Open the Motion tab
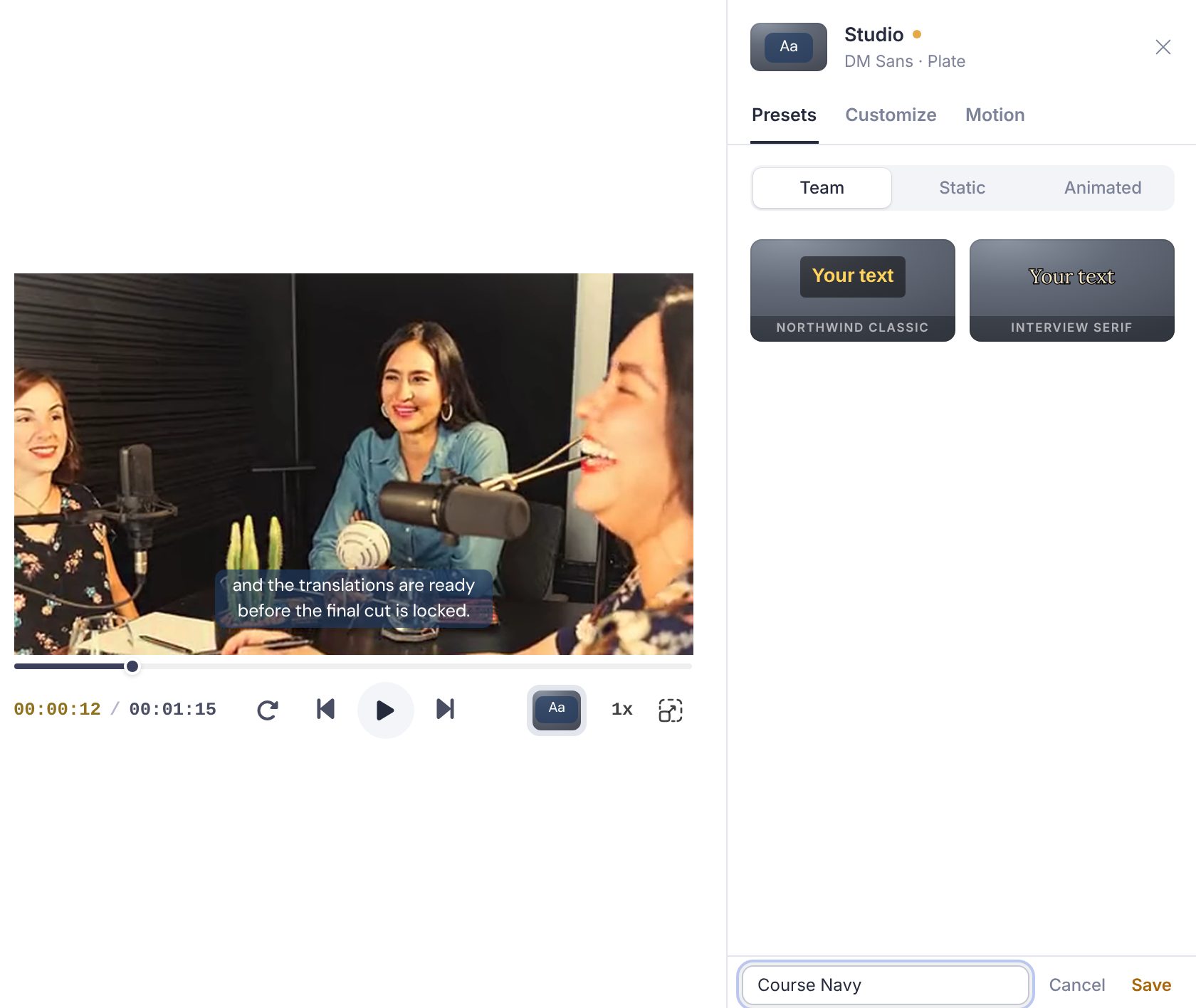Viewport: 1196px width, 1008px height. click(x=995, y=115)
